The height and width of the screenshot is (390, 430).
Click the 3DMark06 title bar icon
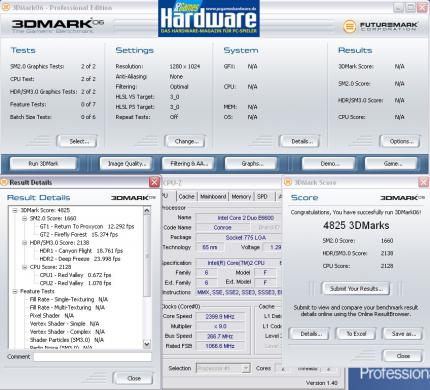point(6,7)
